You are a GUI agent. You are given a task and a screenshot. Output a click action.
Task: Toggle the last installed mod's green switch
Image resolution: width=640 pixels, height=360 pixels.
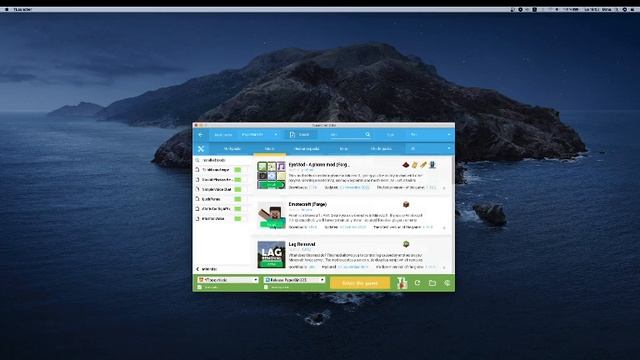pyautogui.click(x=238, y=219)
